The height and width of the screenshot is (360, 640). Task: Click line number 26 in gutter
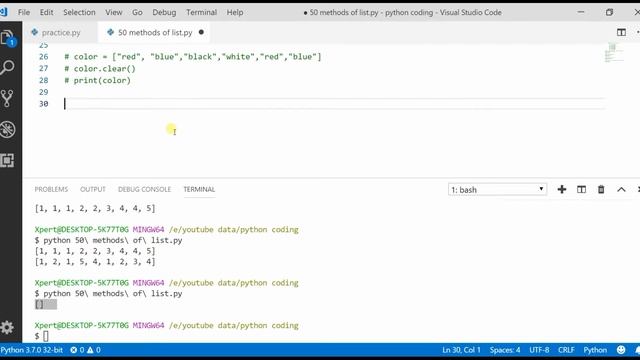pos(43,57)
